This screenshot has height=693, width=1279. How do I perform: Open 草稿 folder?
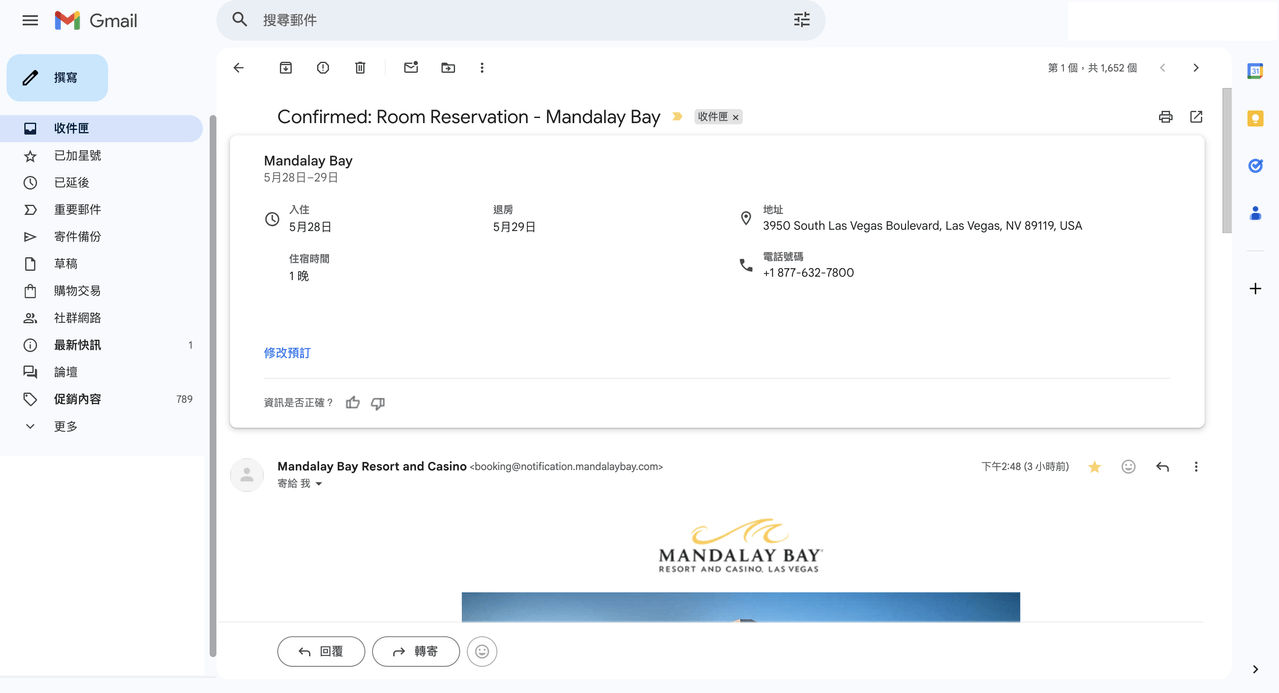[101, 264]
